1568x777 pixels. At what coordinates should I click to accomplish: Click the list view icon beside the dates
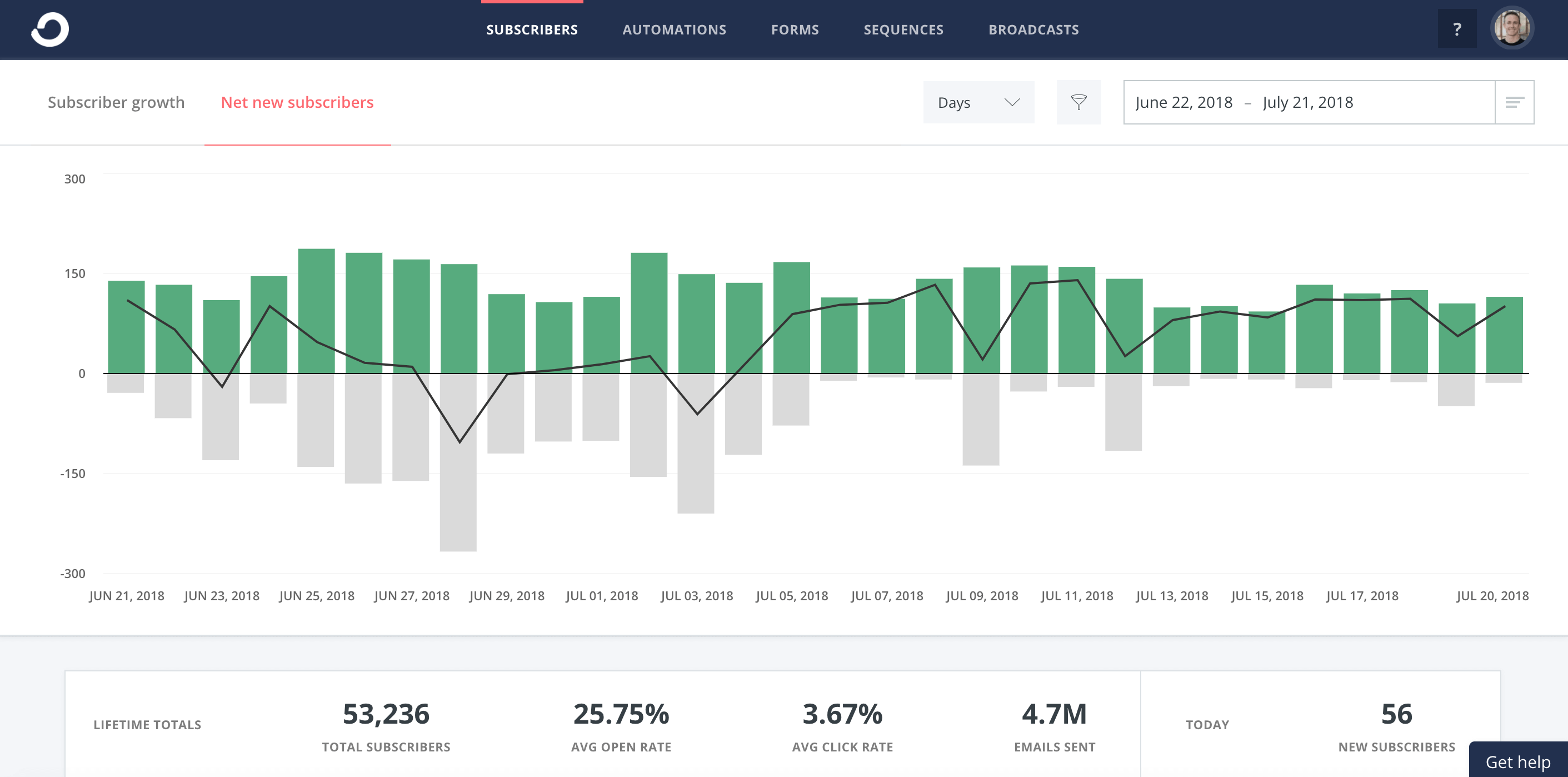1515,102
